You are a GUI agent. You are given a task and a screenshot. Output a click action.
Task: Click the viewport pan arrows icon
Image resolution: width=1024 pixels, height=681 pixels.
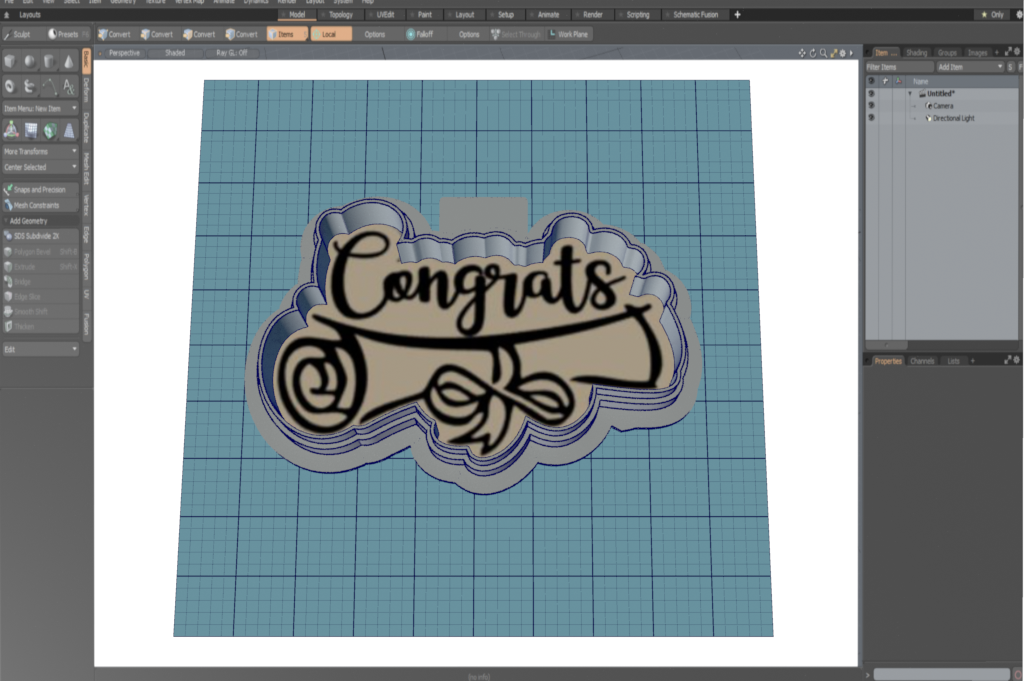(802, 52)
